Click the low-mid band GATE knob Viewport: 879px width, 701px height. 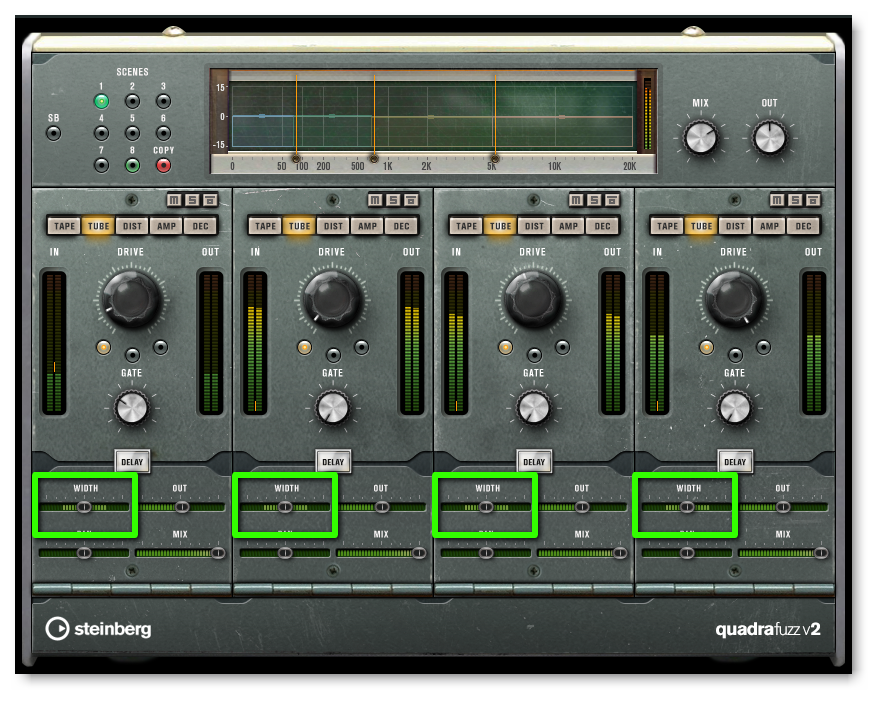332,408
